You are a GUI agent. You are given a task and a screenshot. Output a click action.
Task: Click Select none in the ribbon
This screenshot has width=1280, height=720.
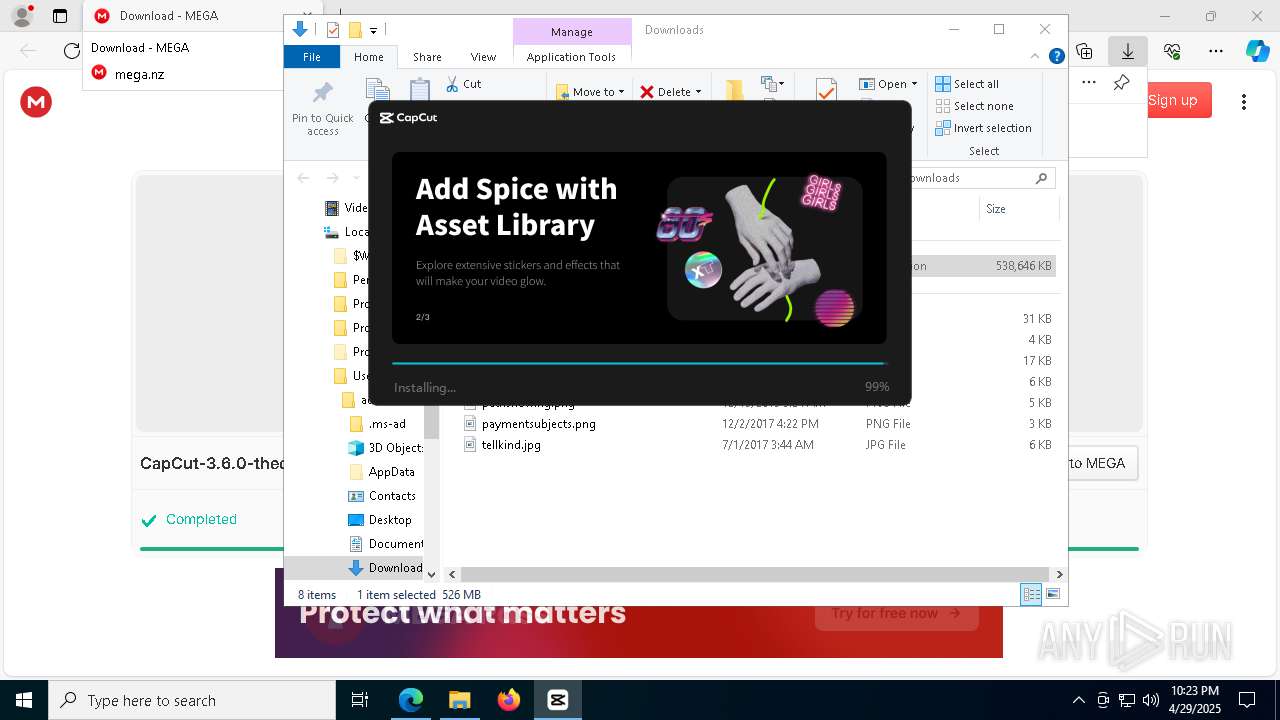974,106
